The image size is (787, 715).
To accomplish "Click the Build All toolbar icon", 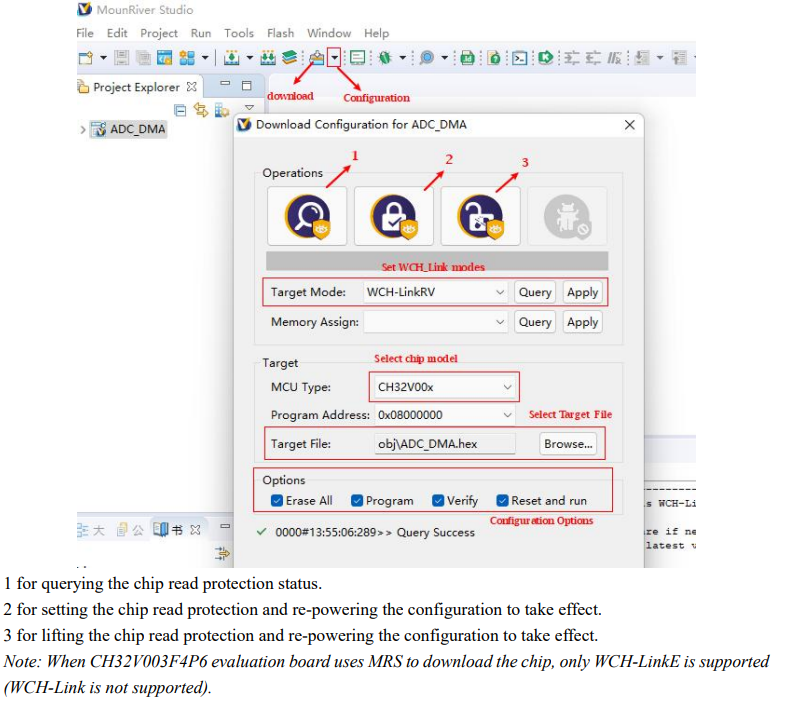I will pos(268,58).
